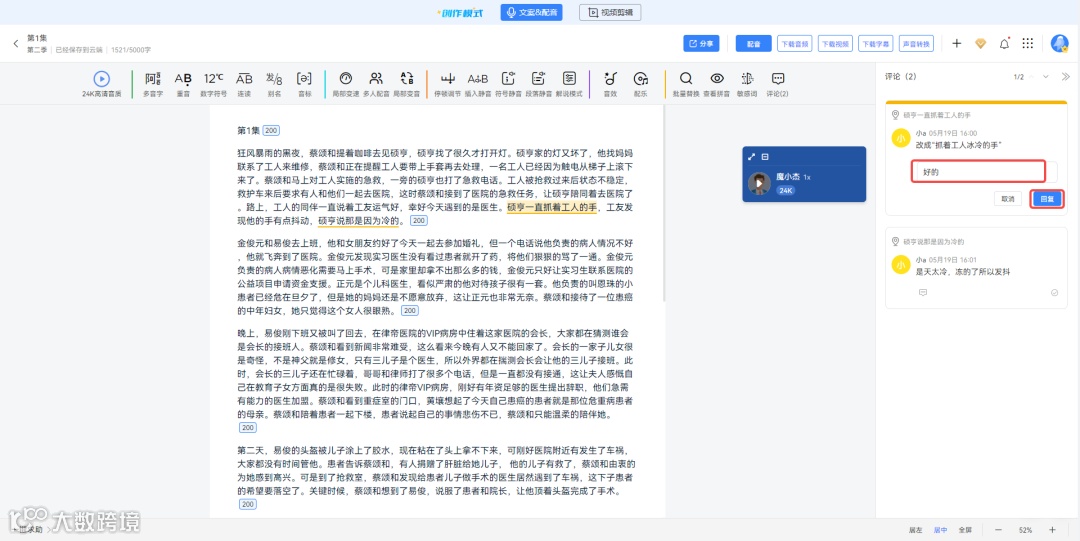1080x541 pixels.
Task: Open the VIP diamond icon
Action: pos(981,43)
